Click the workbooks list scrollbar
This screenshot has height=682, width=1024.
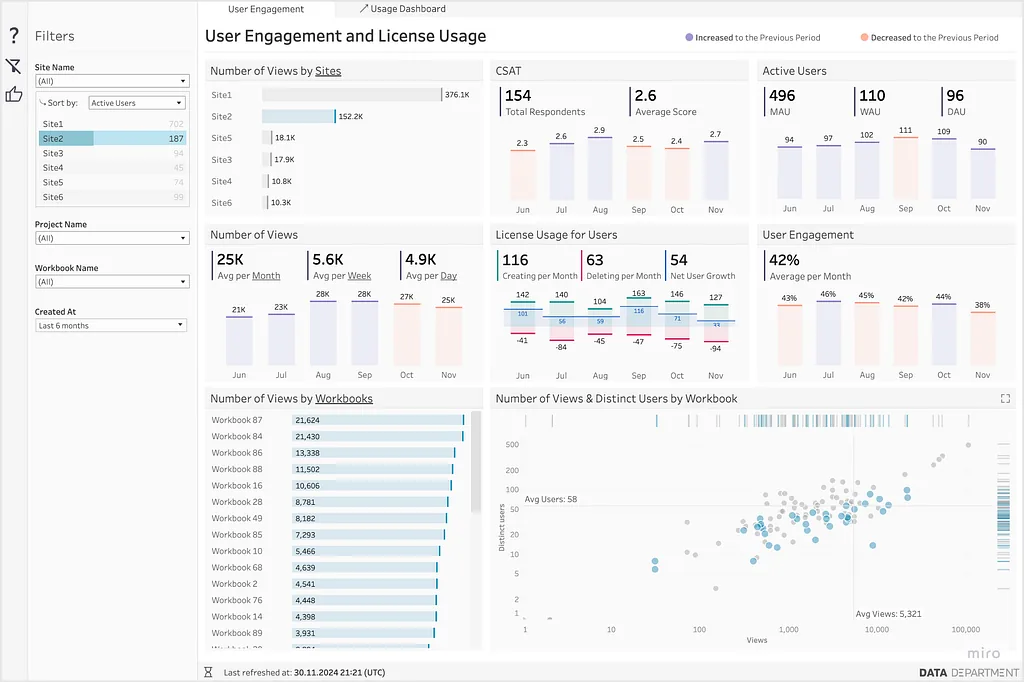point(476,463)
